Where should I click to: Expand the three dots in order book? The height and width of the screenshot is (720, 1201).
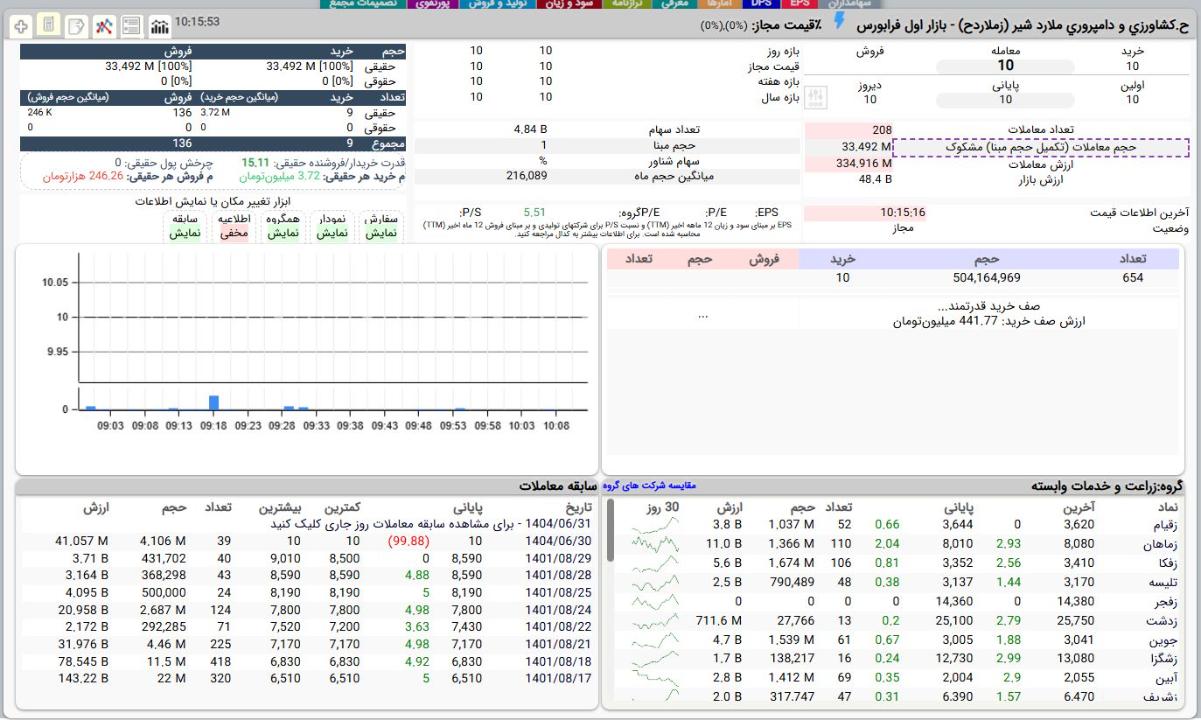click(702, 317)
